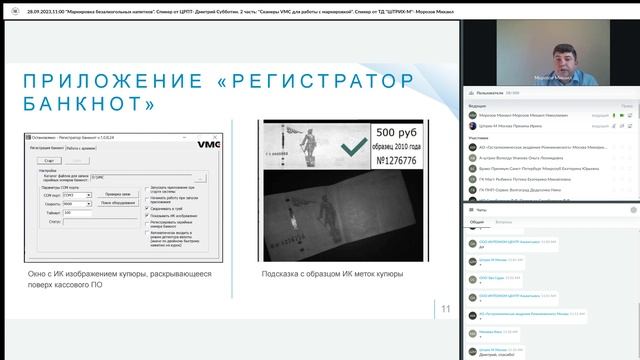Toggle 'Сворачивать в трей' checkbox
The width and height of the screenshot is (640, 360).
coord(147,209)
